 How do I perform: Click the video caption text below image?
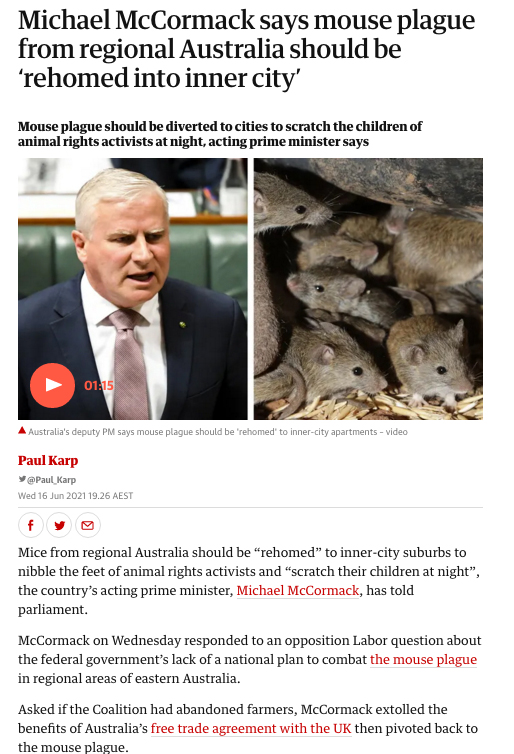(x=217, y=432)
